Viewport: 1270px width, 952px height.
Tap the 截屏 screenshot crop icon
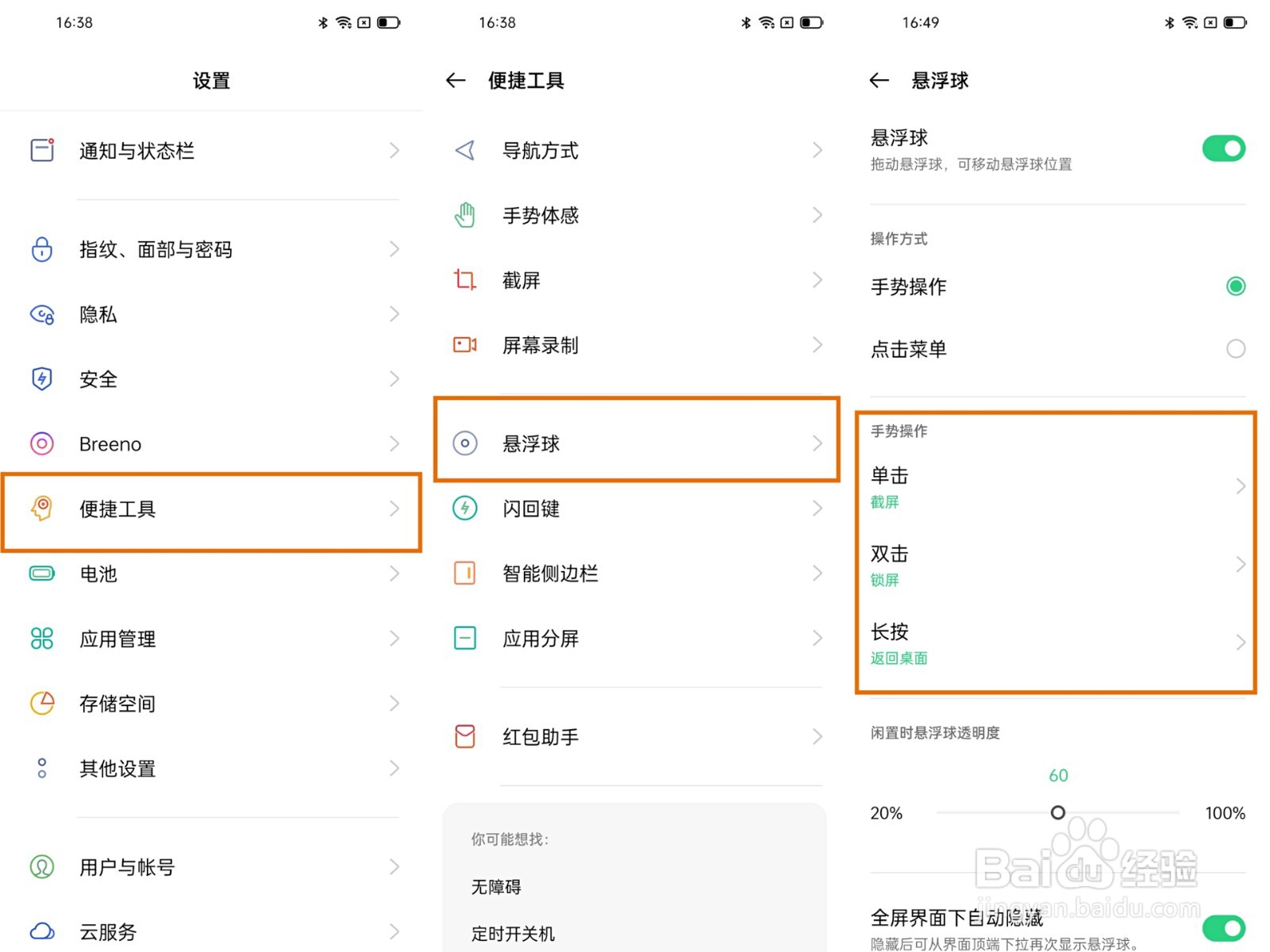pos(464,280)
